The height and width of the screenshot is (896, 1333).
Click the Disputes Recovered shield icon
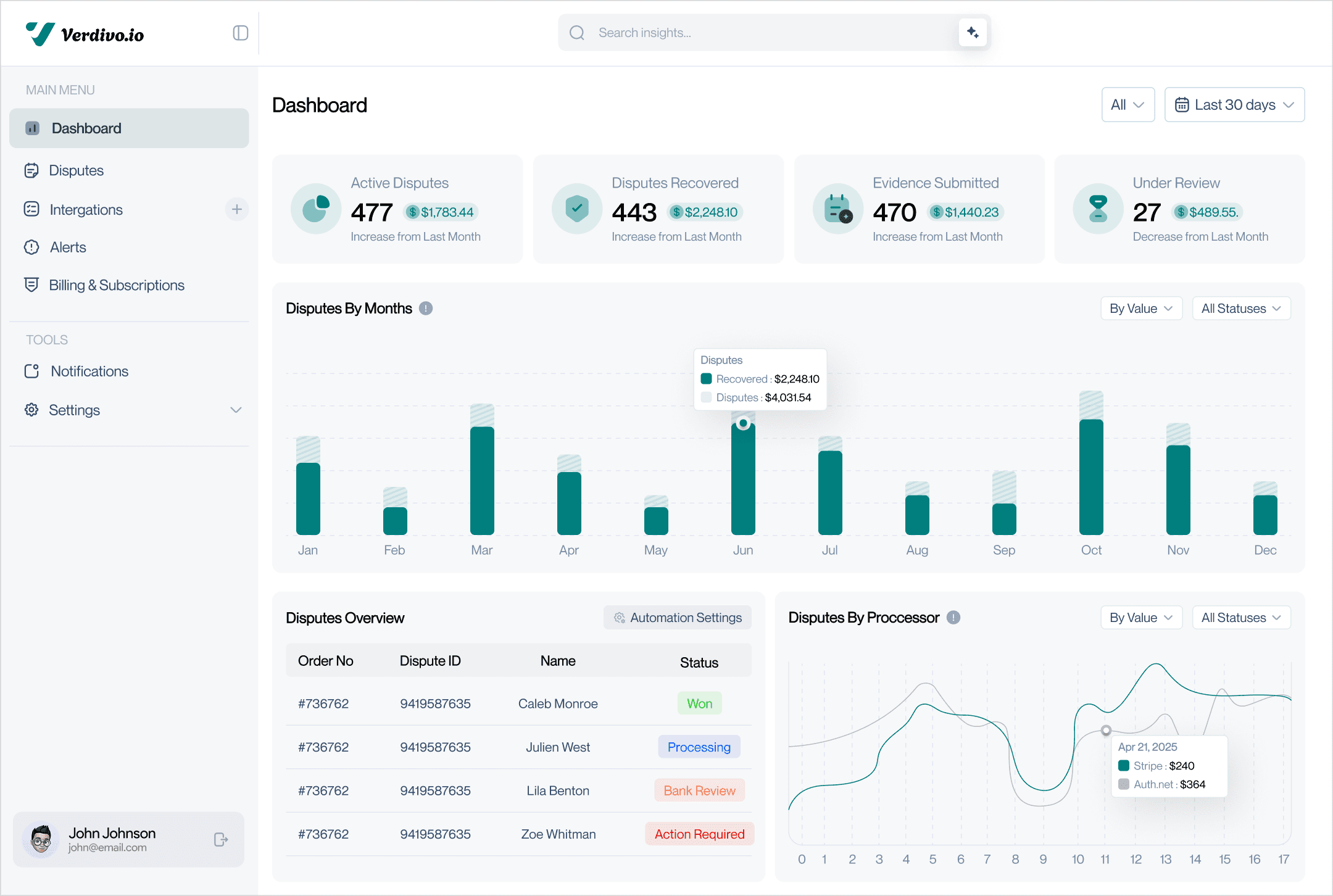pyautogui.click(x=576, y=209)
